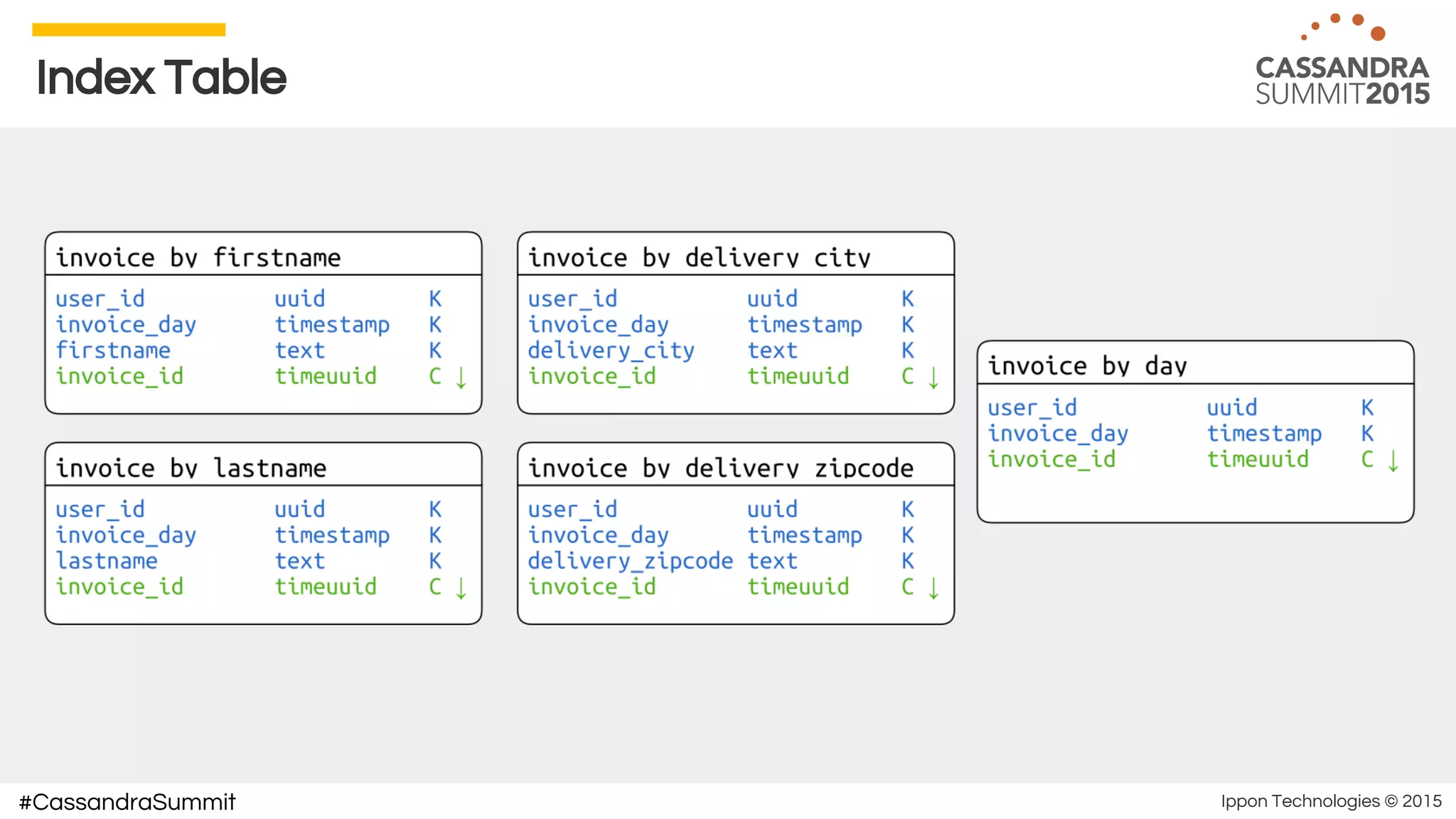This screenshot has width=1456, height=819.
Task: Click the yellow bar above Index Table title
Action: (129, 30)
